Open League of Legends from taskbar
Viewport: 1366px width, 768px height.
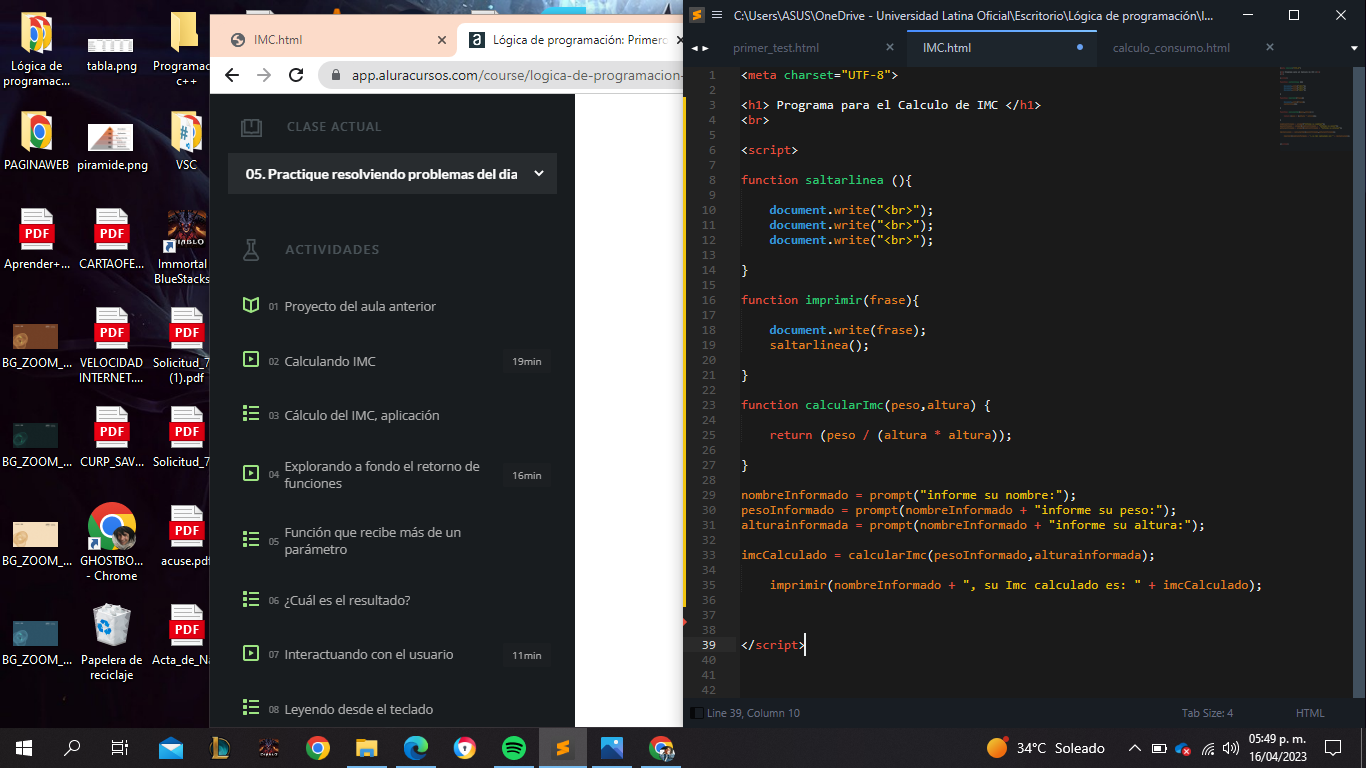220,748
